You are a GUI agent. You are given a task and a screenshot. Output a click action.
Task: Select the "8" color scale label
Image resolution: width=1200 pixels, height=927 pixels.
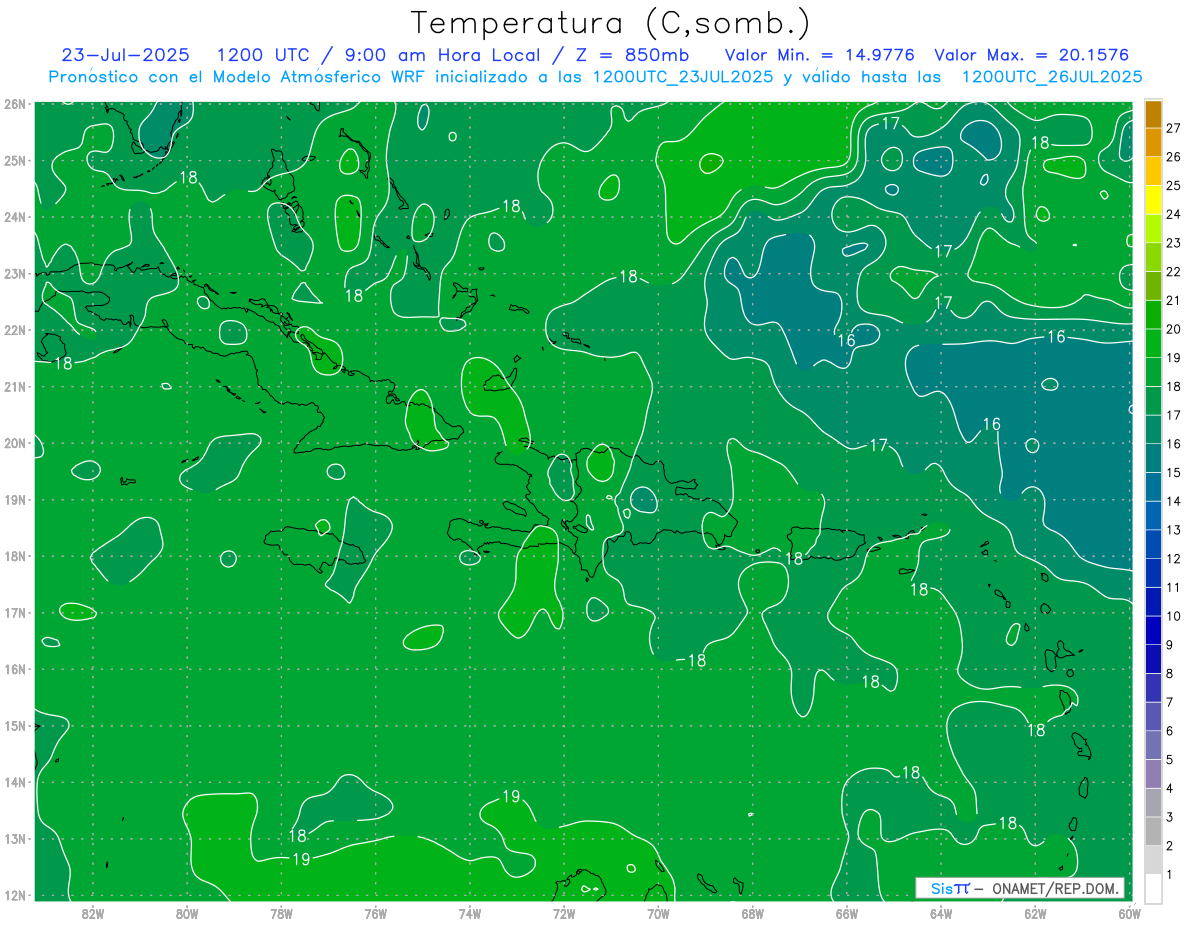point(1170,673)
